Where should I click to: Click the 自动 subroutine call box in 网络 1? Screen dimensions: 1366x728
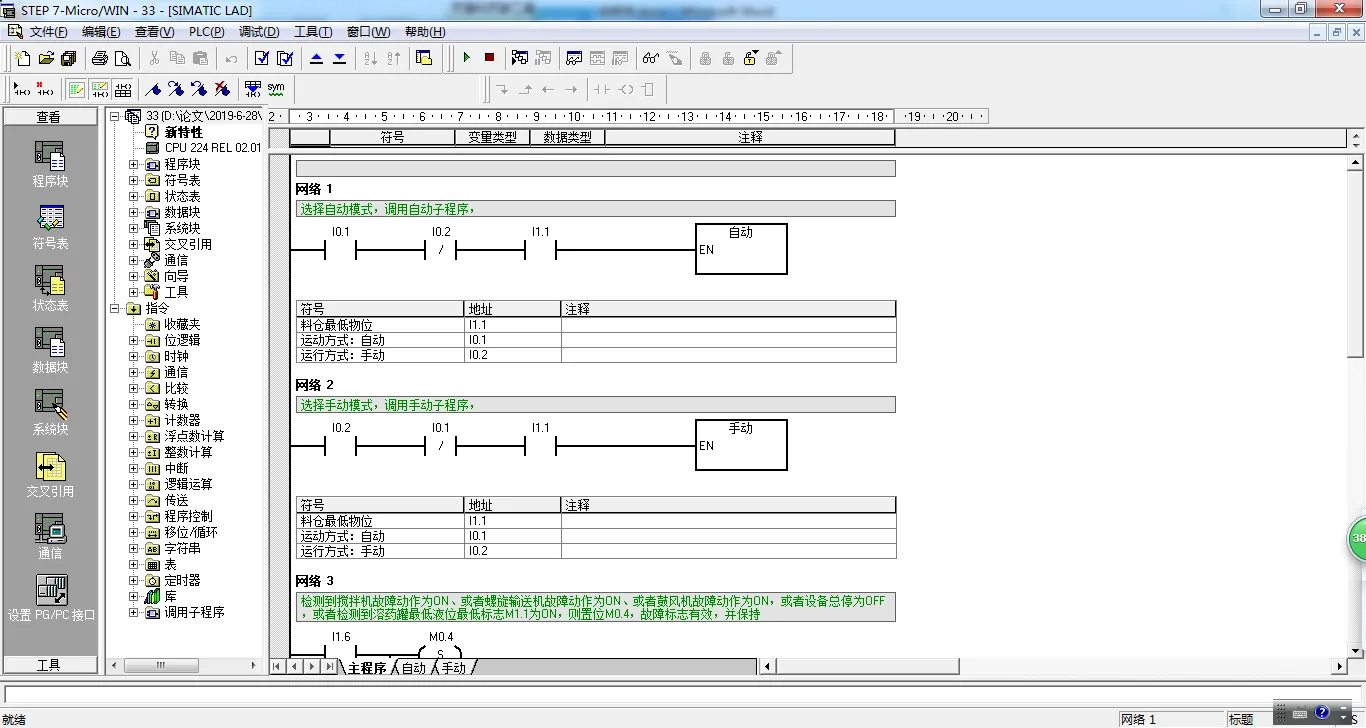741,249
